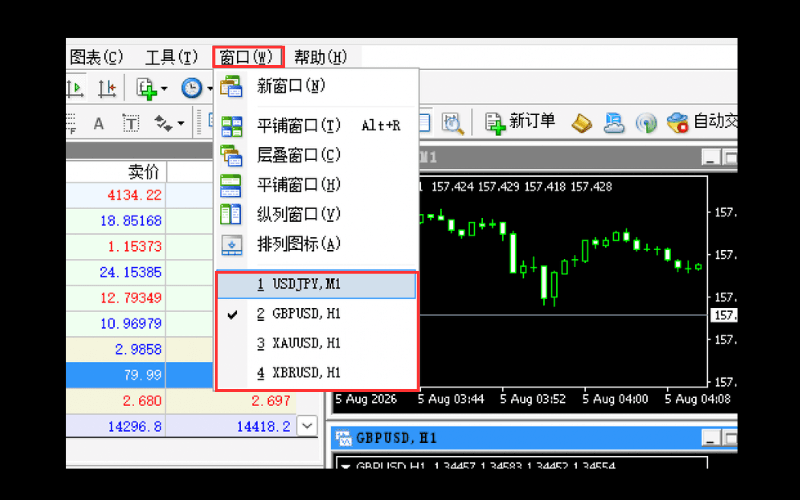Minimize the GBPUSD,H1 chart window

click(711, 438)
